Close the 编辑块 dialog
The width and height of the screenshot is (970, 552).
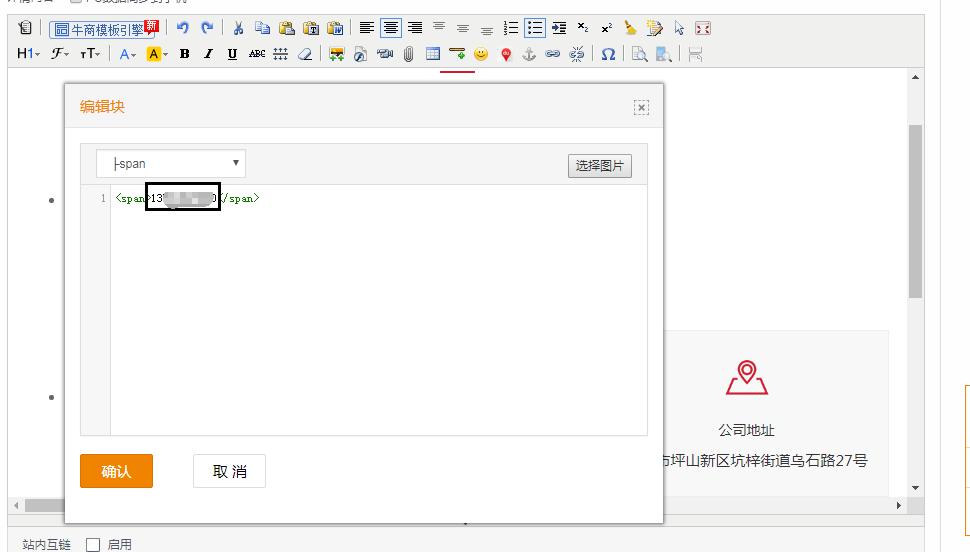click(x=642, y=108)
